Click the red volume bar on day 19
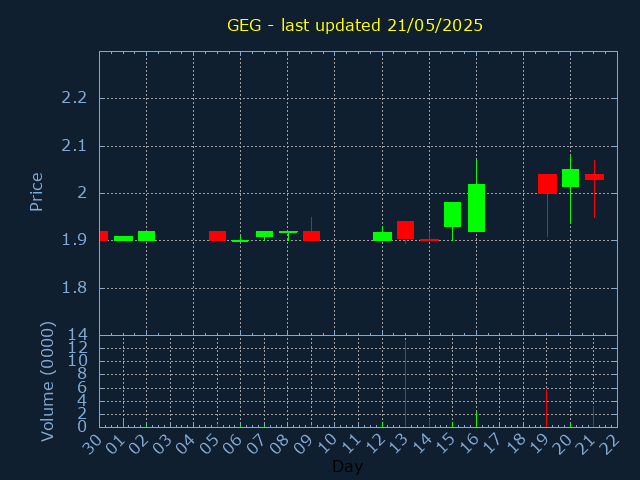 pyautogui.click(x=547, y=408)
